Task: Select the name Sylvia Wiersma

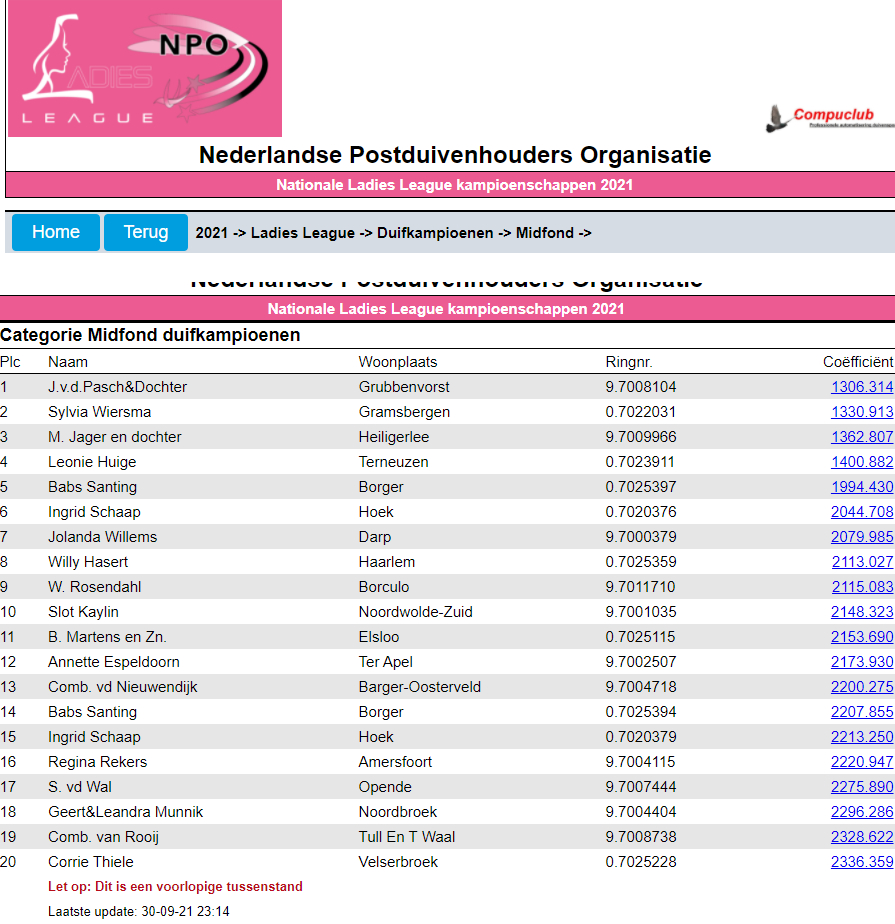Action: click(100, 412)
